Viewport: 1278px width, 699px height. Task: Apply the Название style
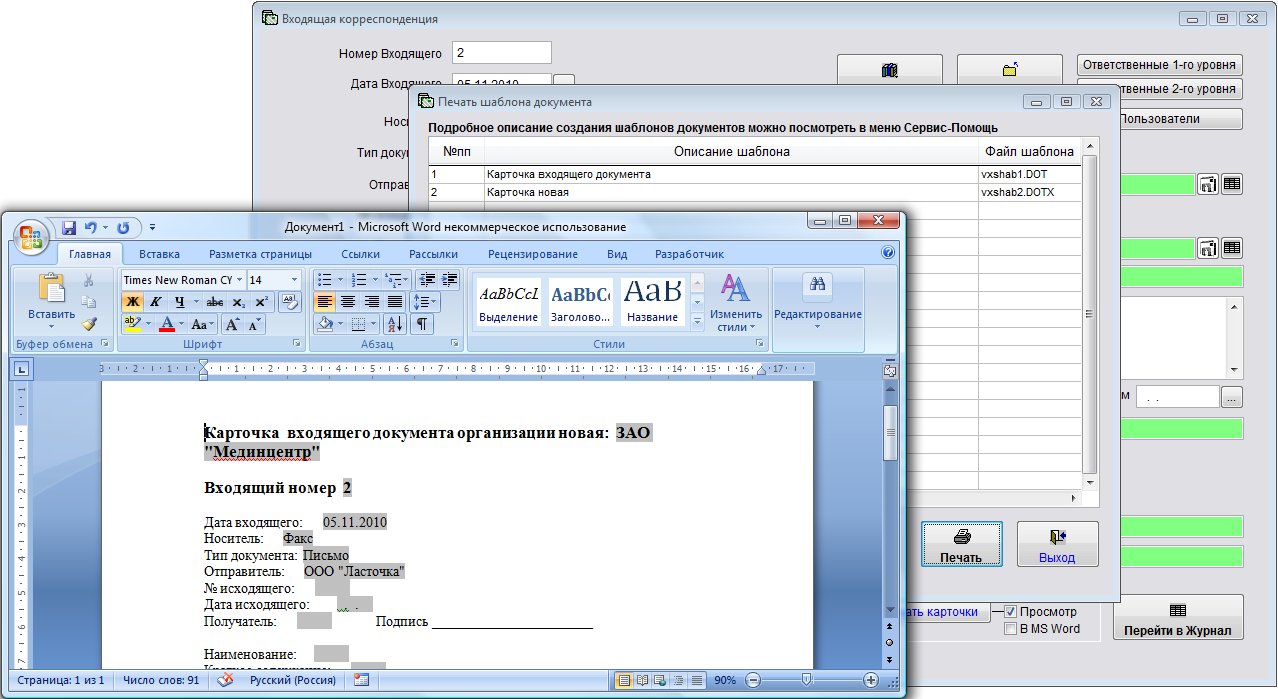pos(653,301)
